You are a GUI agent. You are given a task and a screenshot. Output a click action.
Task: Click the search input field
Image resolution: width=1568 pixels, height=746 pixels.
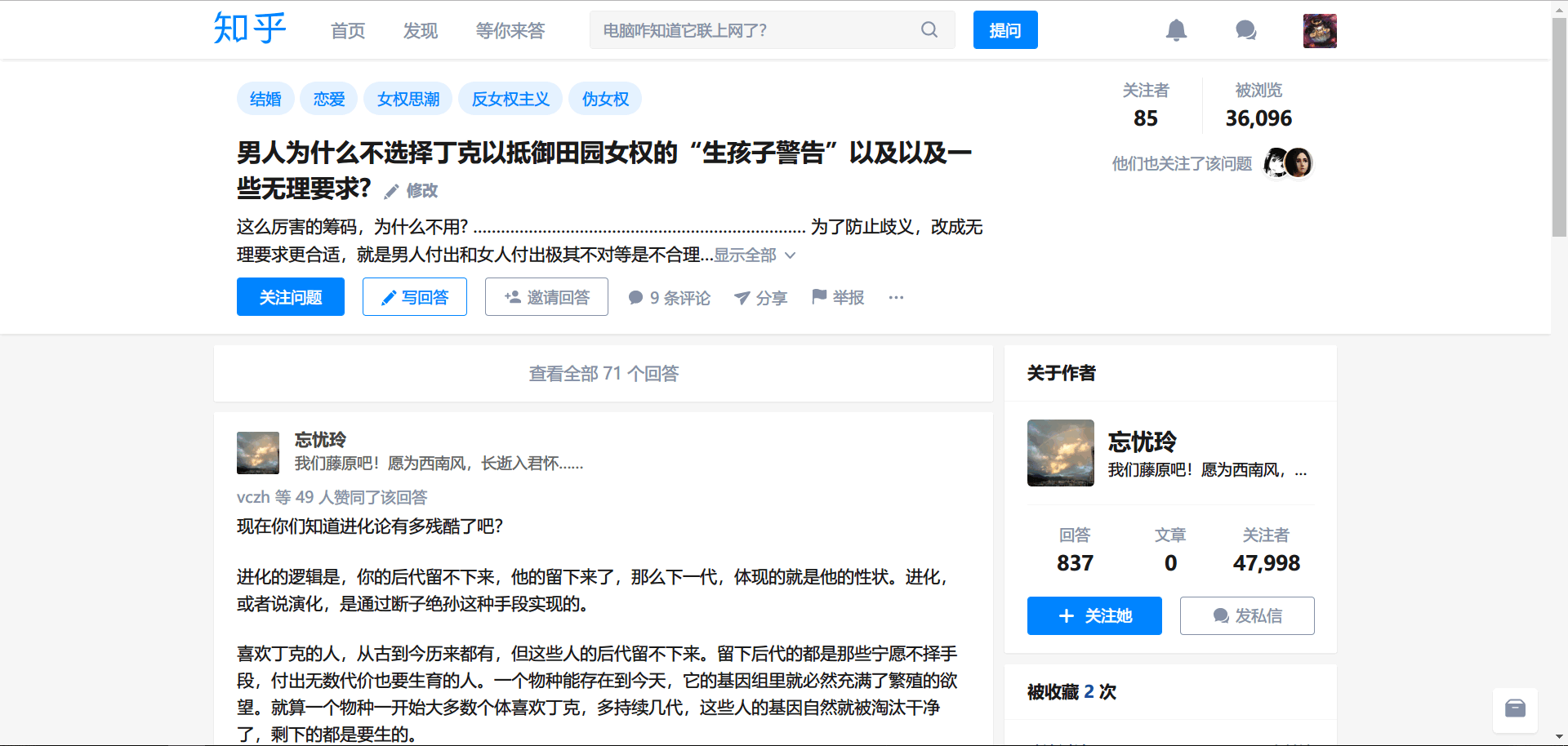pos(751,30)
